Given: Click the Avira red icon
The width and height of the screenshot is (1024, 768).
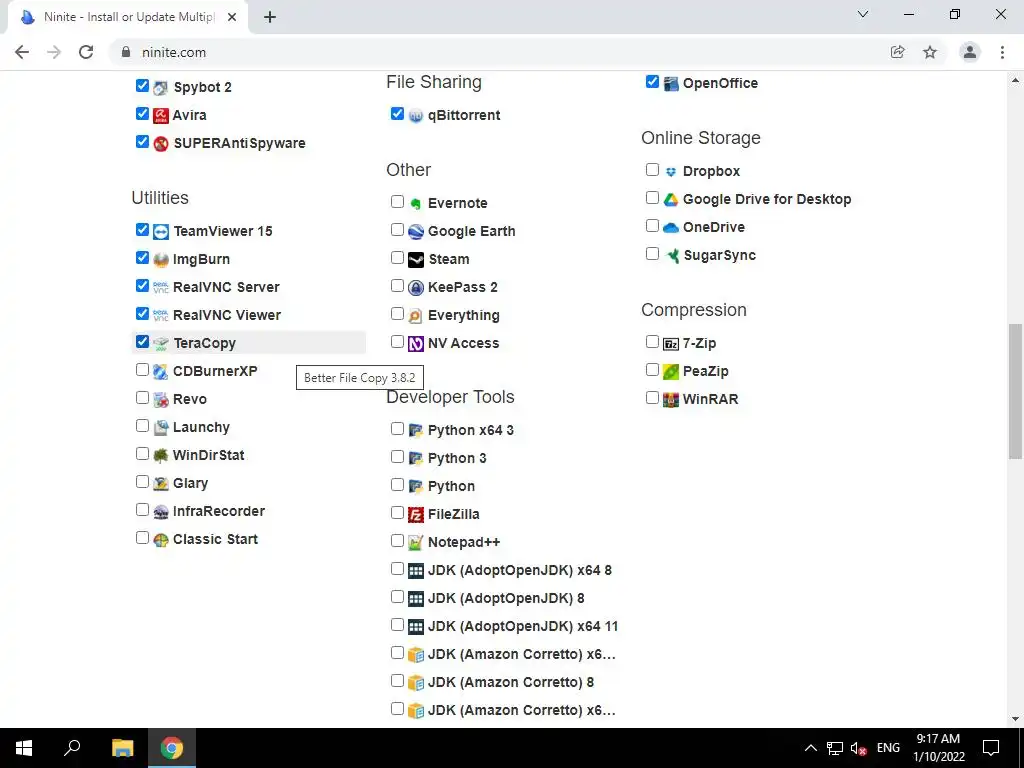Looking at the screenshot, I should 161,116.
